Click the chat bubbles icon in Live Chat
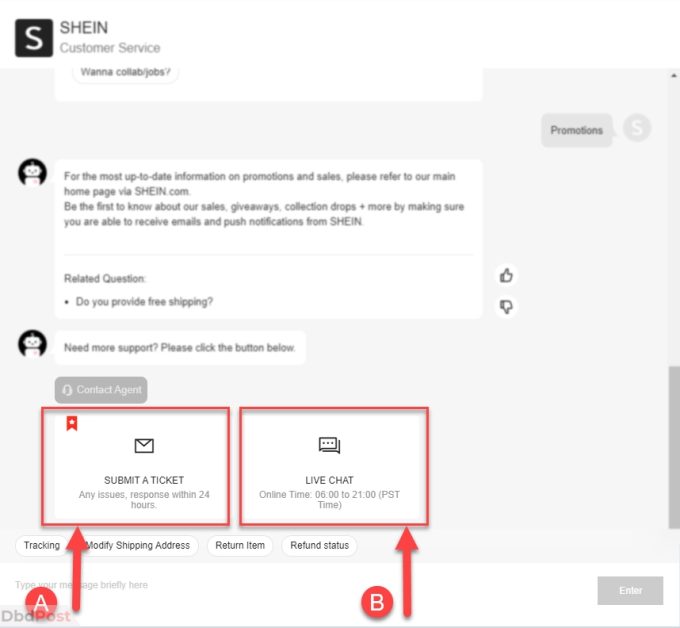Viewport: 680px width, 628px height. click(330, 445)
